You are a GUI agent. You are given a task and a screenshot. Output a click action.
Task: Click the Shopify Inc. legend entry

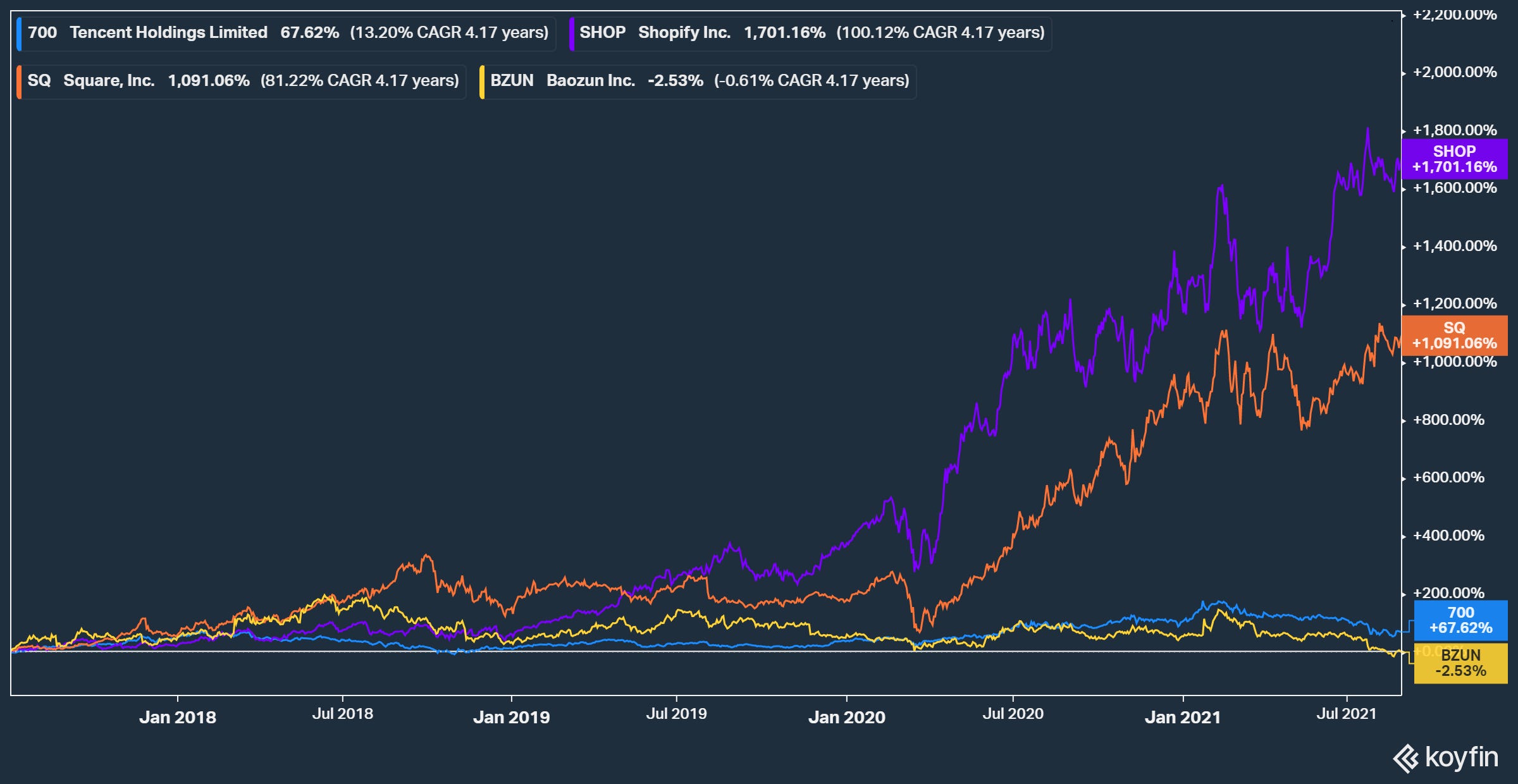[811, 33]
